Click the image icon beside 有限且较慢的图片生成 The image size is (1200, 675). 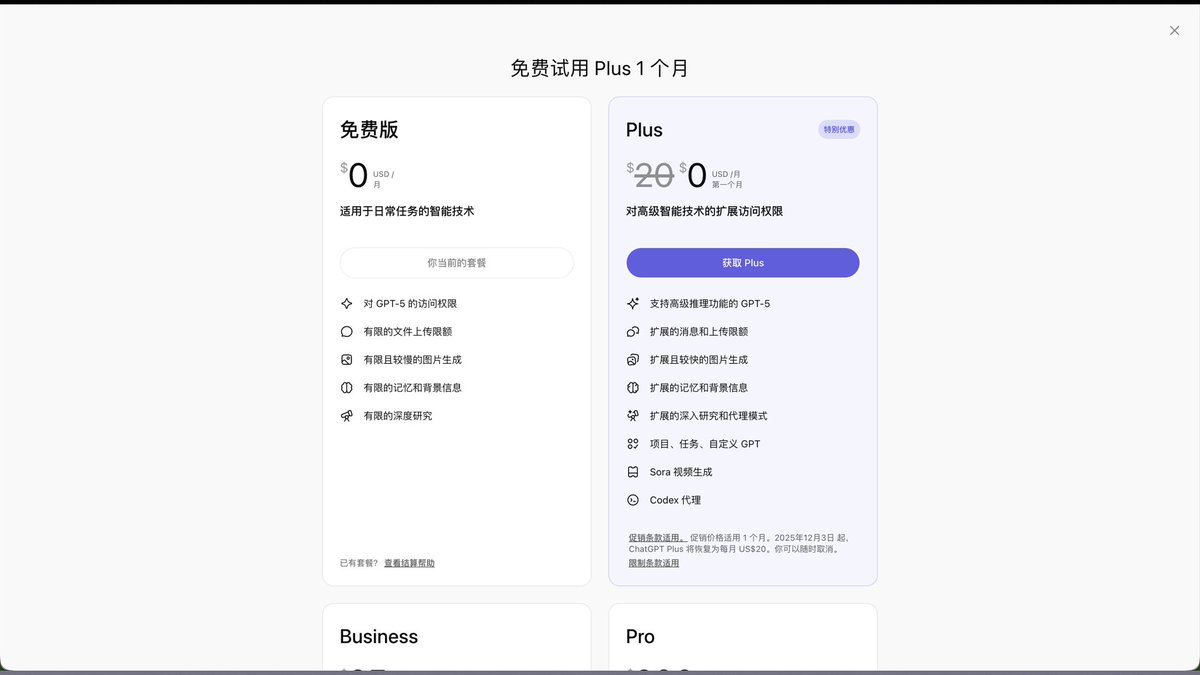pyautogui.click(x=347, y=359)
